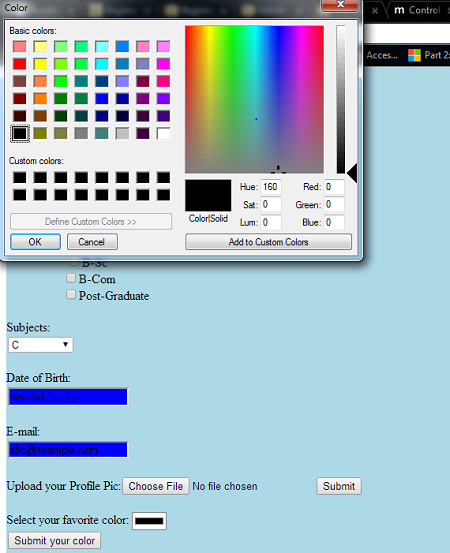Image resolution: width=450 pixels, height=553 pixels.
Task: Click the Green value field
Action: [x=334, y=204]
